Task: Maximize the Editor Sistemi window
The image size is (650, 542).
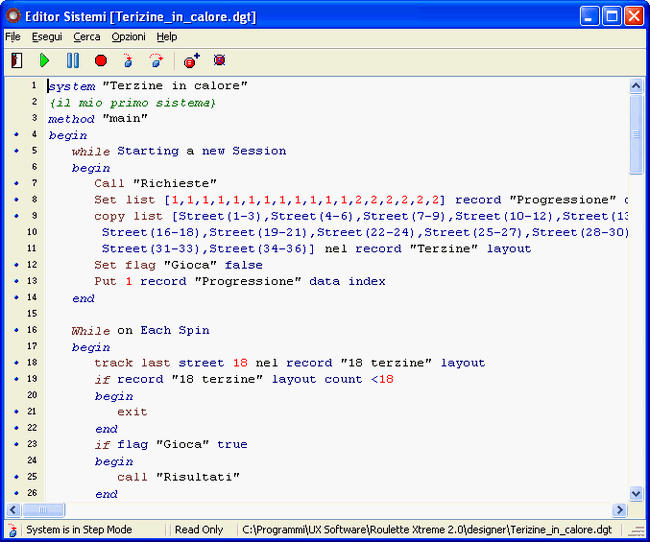Action: [612, 16]
